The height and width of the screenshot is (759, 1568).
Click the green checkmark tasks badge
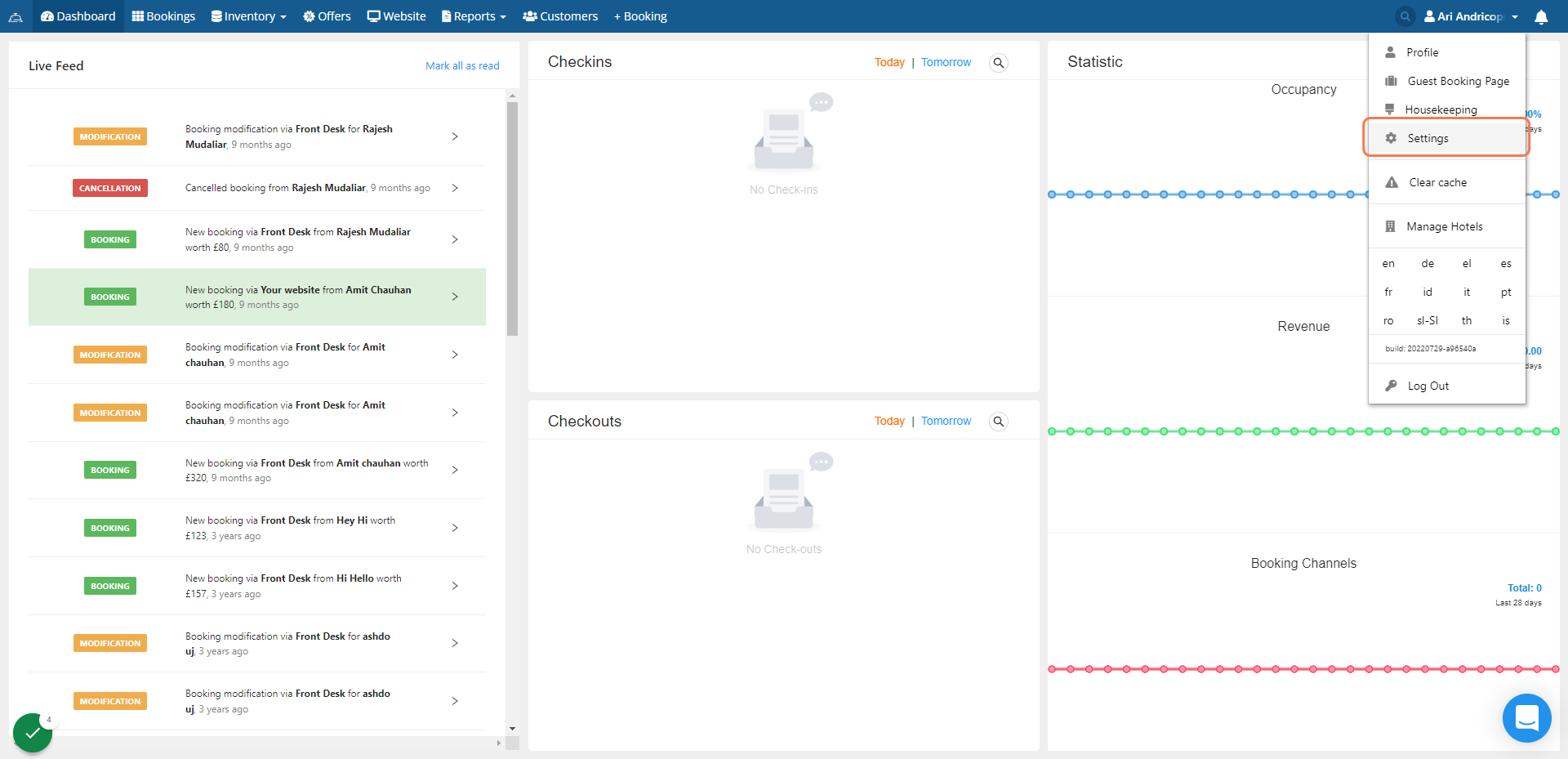(33, 732)
